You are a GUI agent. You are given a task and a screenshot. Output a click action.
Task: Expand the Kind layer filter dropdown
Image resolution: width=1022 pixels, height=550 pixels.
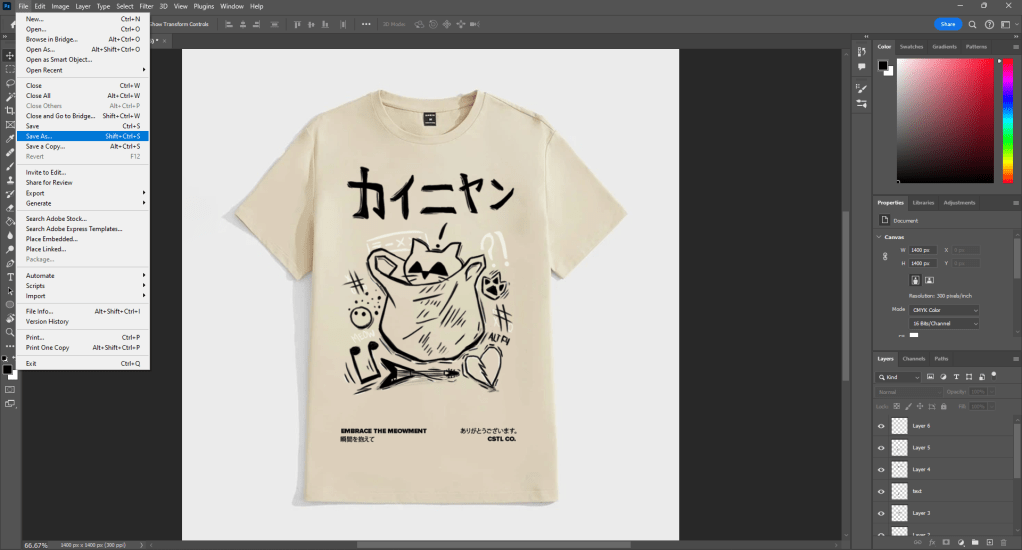pos(899,377)
